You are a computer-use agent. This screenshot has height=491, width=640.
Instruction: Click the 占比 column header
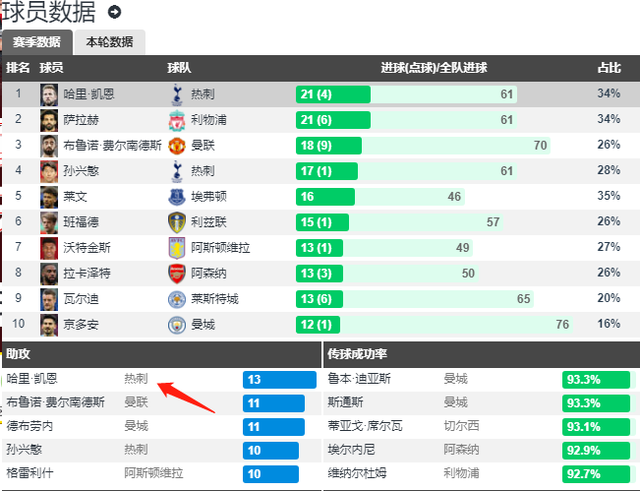tap(609, 68)
